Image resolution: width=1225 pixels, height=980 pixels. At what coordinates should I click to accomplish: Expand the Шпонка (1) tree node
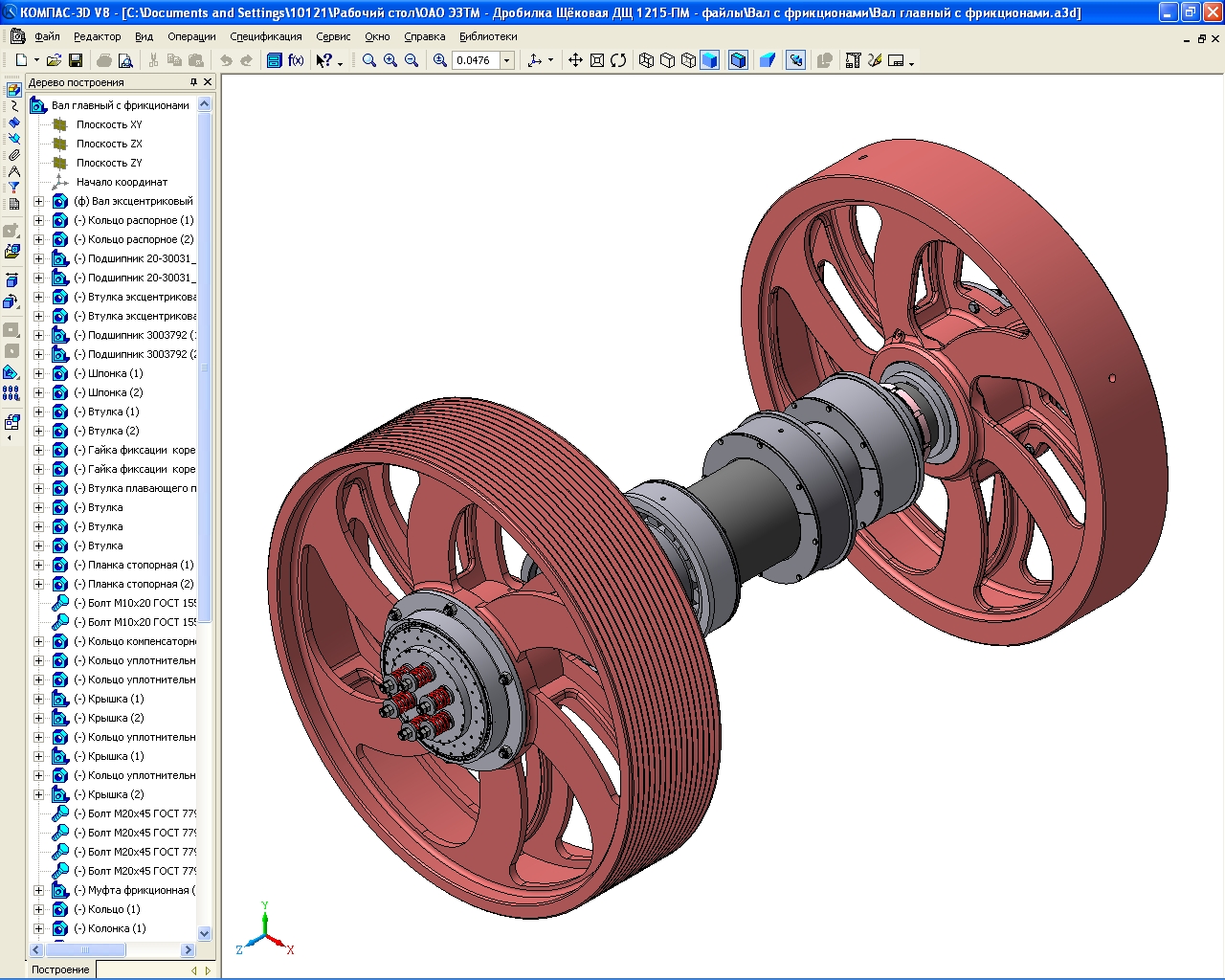38,373
